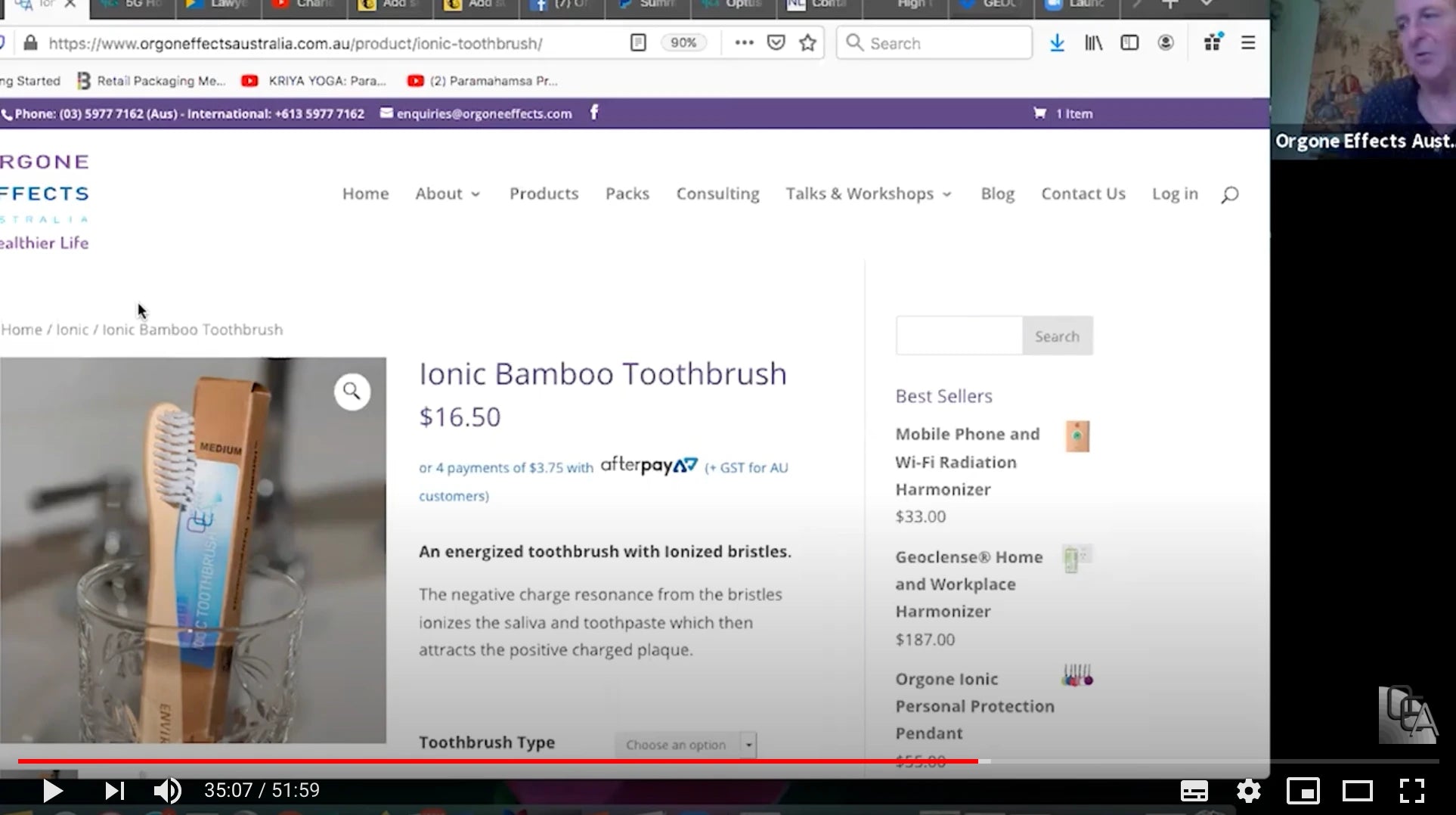Open the Products menu item
This screenshot has height=815, width=1456.
pyautogui.click(x=544, y=194)
